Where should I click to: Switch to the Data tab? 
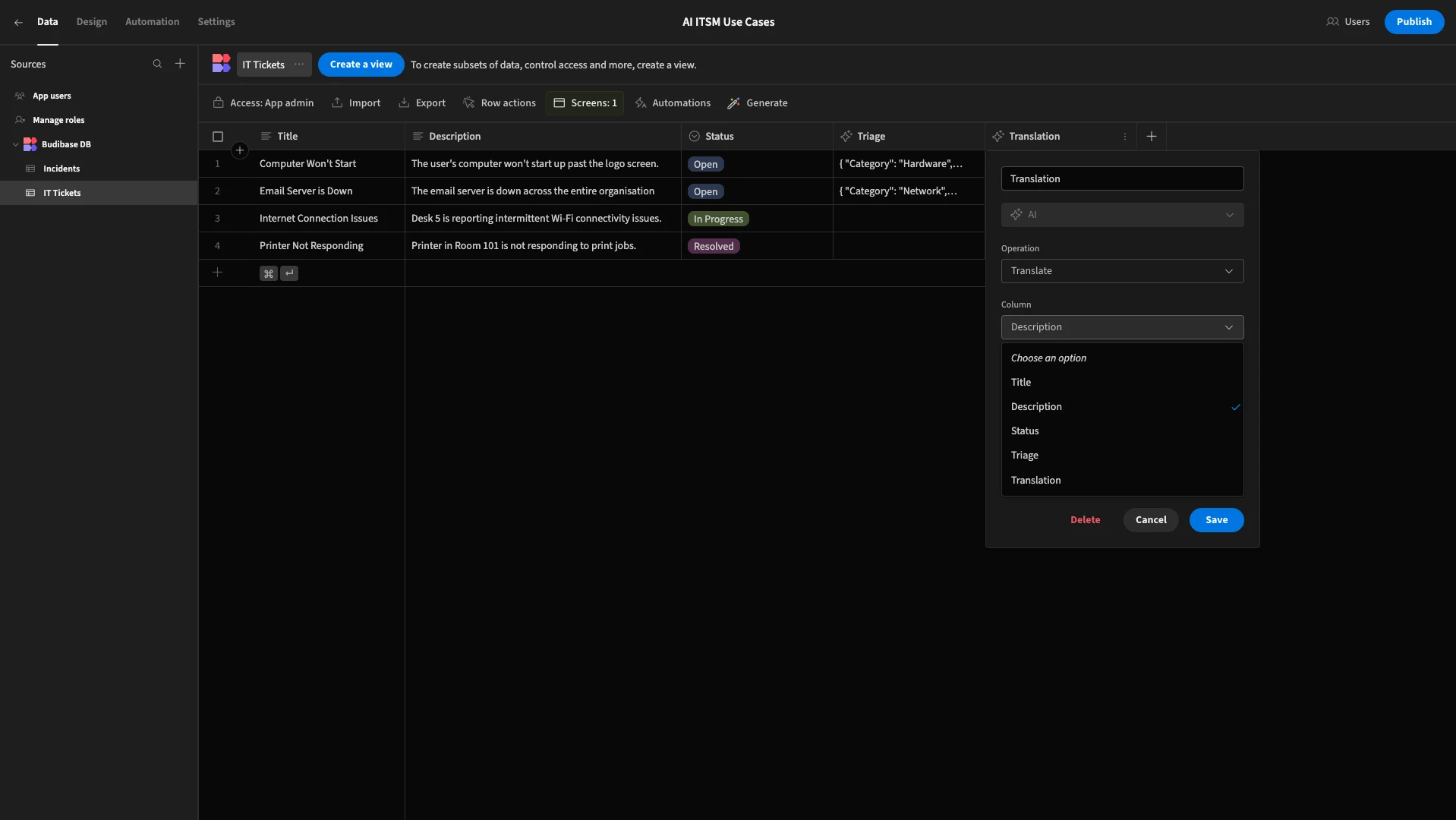pyautogui.click(x=47, y=22)
